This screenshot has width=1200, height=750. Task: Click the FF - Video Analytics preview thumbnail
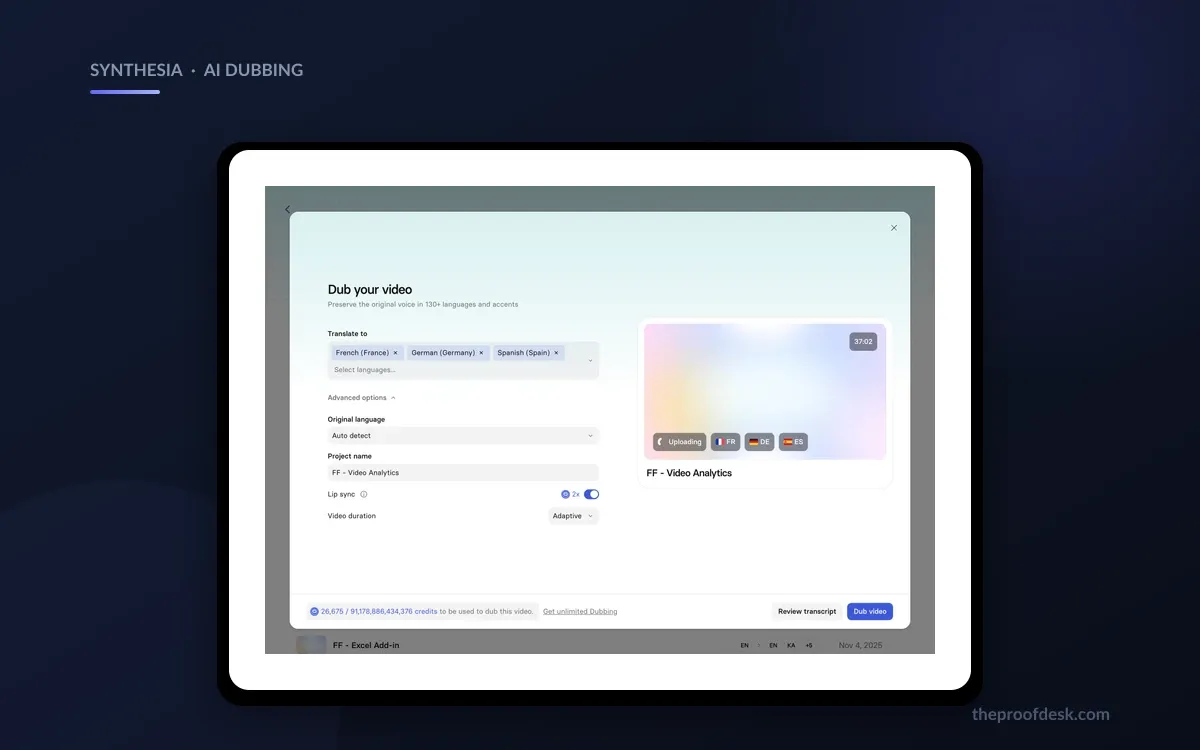tap(765, 391)
